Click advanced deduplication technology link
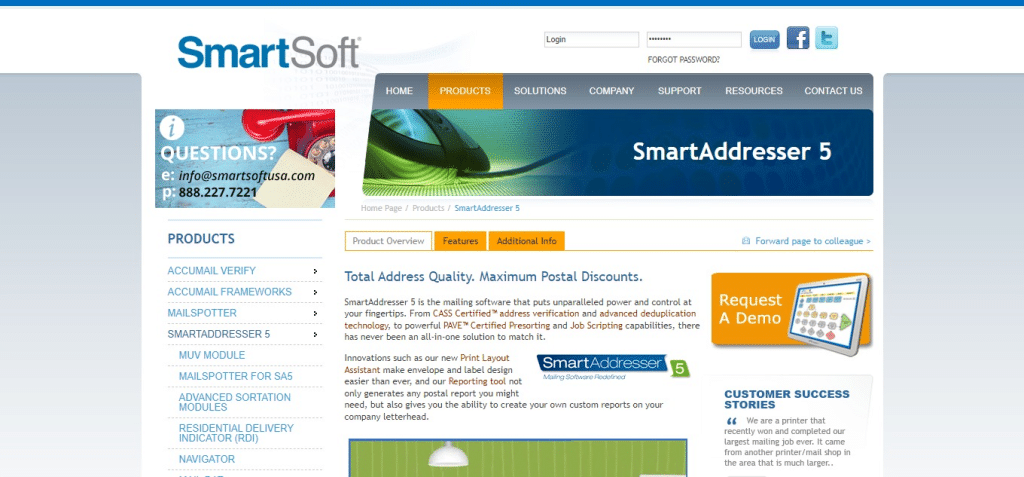 [x=522, y=320]
